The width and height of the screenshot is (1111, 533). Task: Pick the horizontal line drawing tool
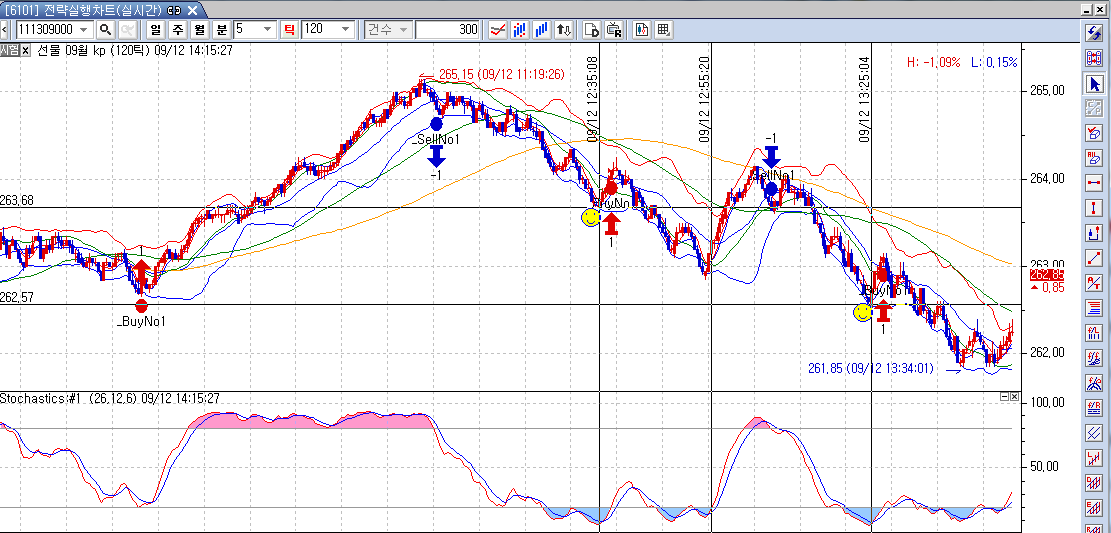pyautogui.click(x=1093, y=183)
